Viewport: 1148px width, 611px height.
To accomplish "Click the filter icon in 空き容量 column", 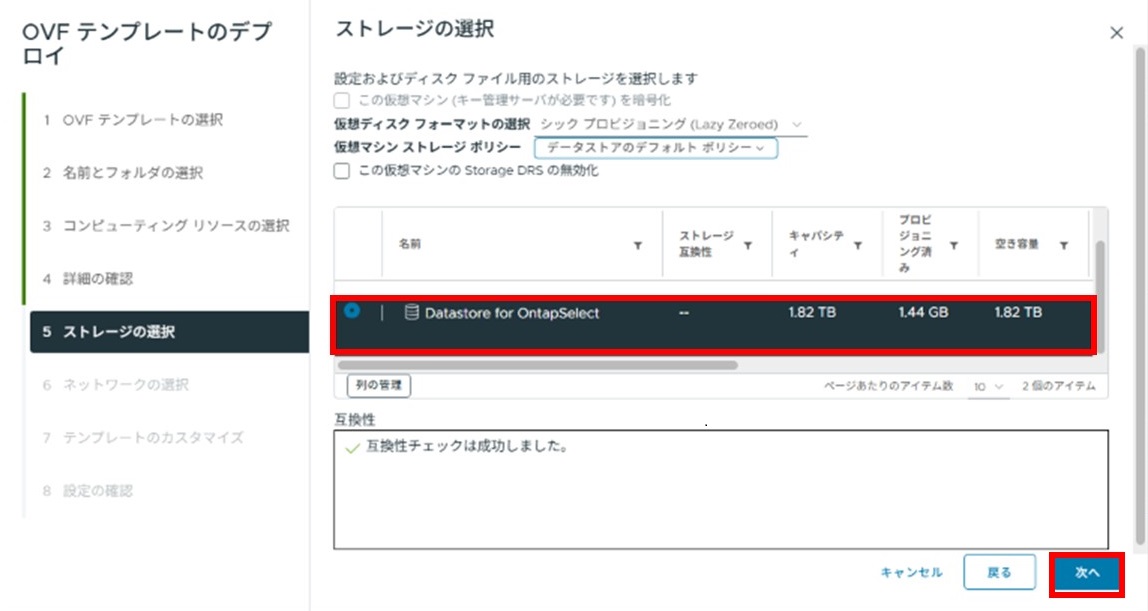I will [x=1064, y=246].
